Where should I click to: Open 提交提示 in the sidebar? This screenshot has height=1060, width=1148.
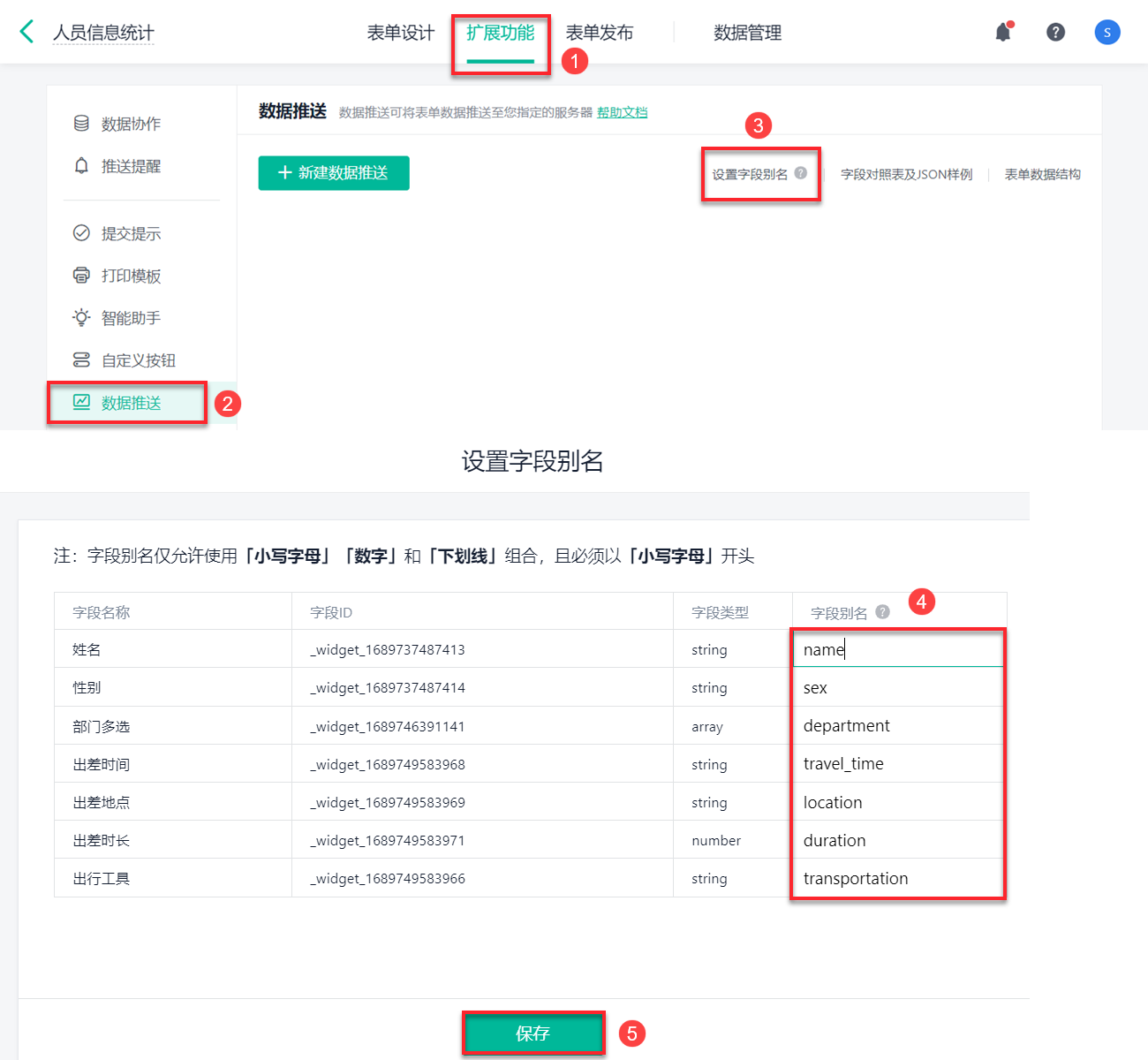tap(131, 233)
